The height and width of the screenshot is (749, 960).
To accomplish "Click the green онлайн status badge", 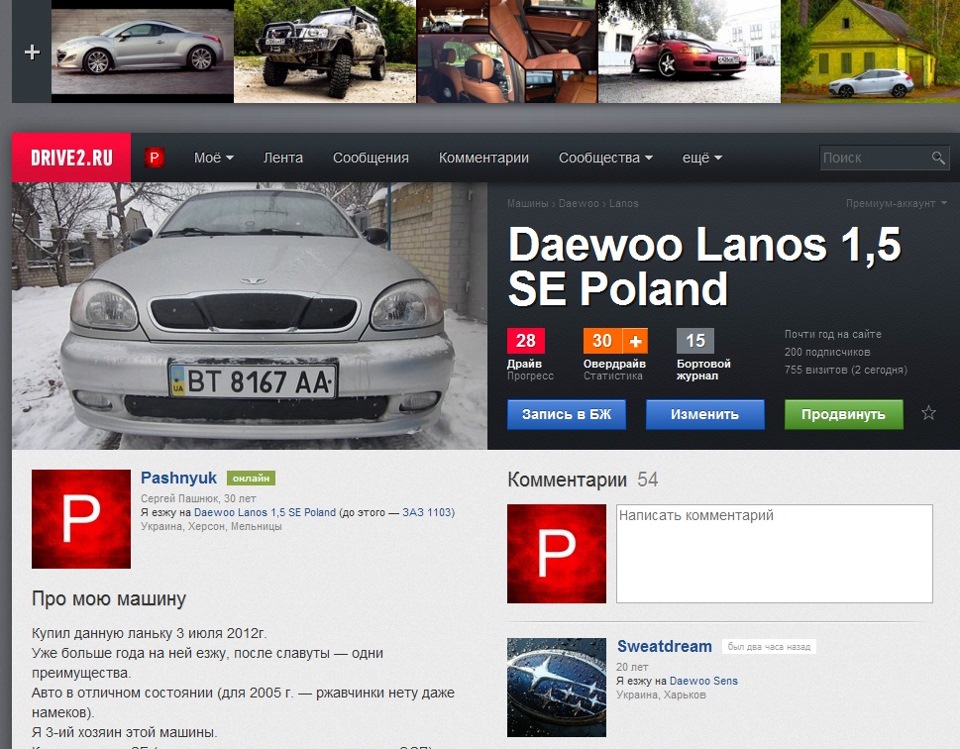I will click(x=251, y=478).
